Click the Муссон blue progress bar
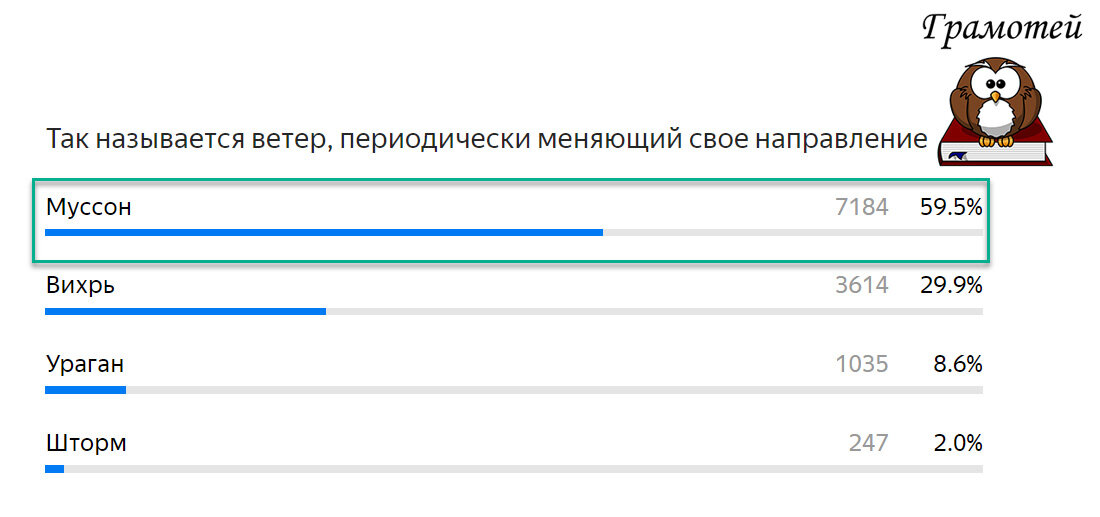 [324, 232]
